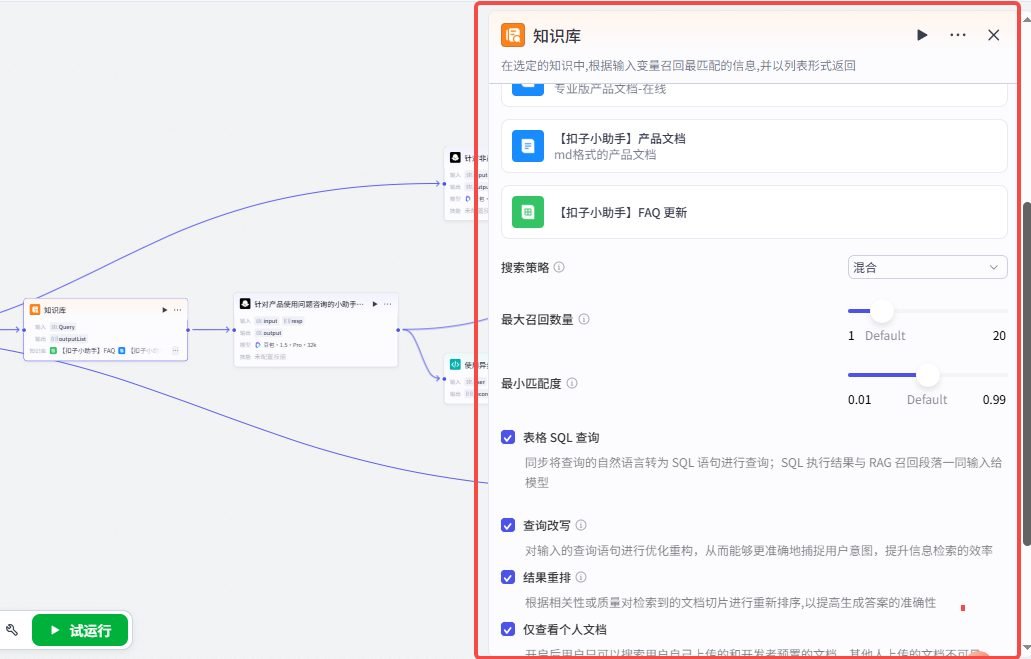
Task: Click the Query input tag in 知识库 node
Action: click(x=64, y=327)
